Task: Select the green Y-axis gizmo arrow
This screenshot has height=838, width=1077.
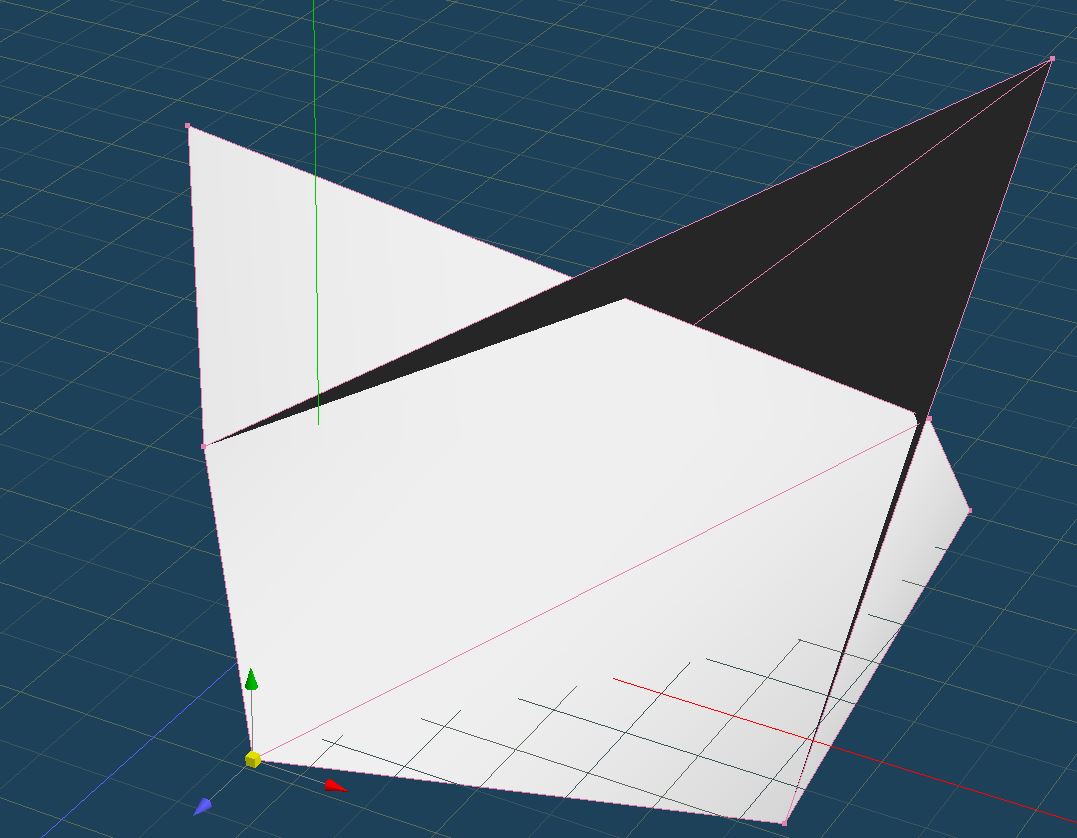Action: (251, 679)
